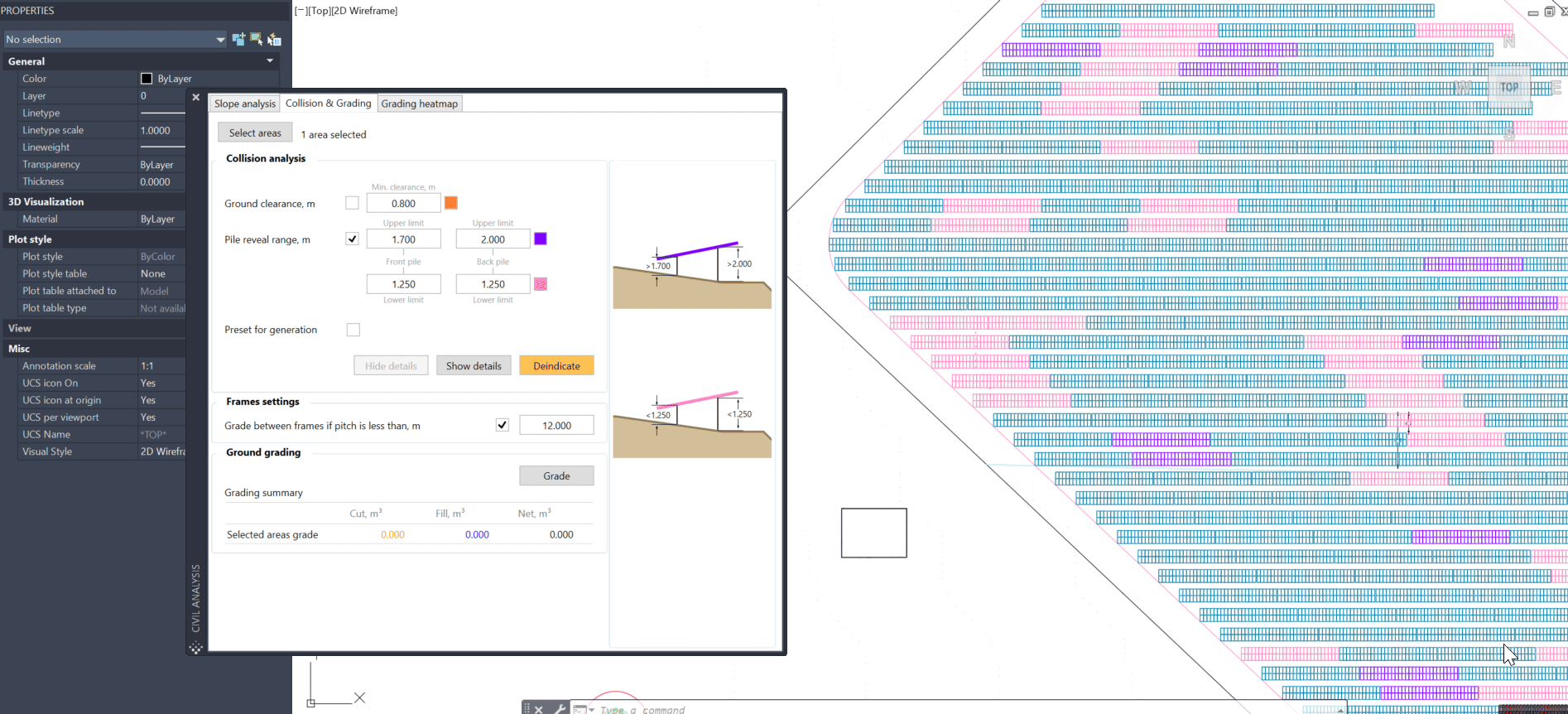1568x714 pixels.
Task: Click the Hide details button
Action: [x=391, y=365]
